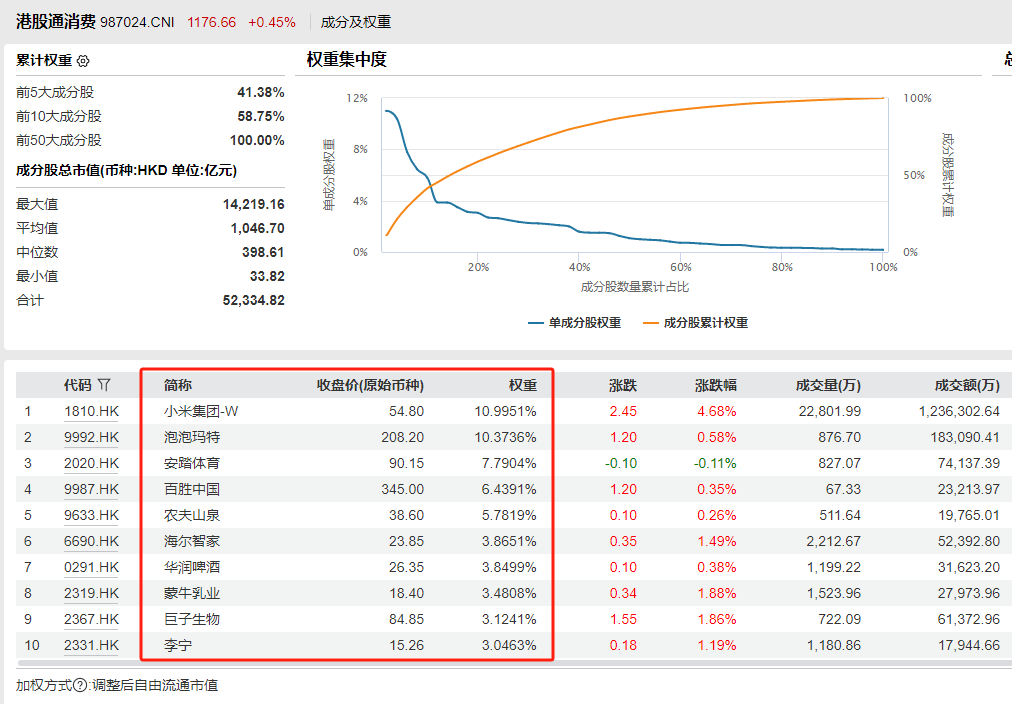
Task: Click the 最大值 market cap 14,219.16
Action: [254, 204]
